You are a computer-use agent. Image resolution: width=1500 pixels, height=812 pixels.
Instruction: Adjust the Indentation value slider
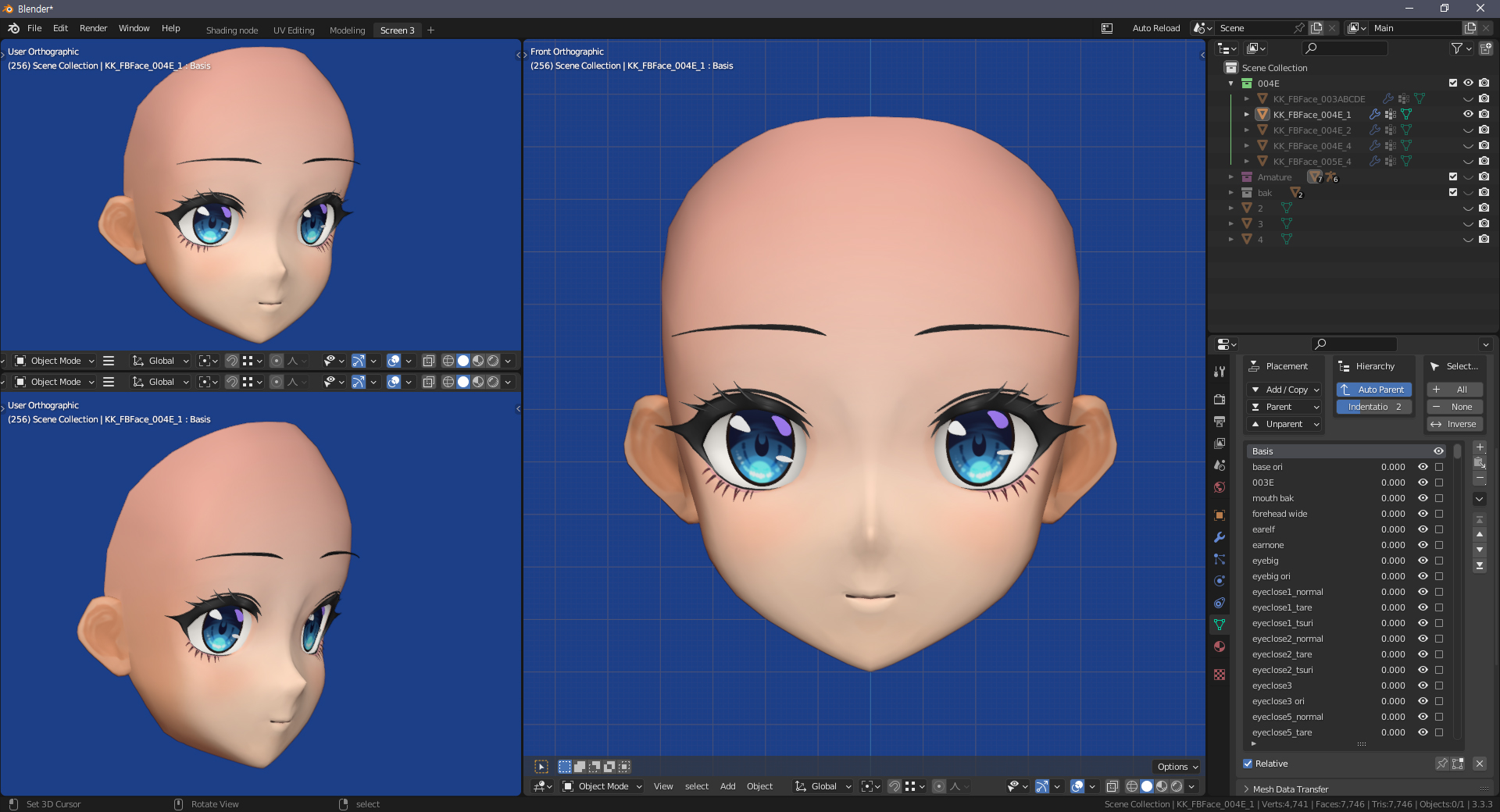click(1374, 407)
